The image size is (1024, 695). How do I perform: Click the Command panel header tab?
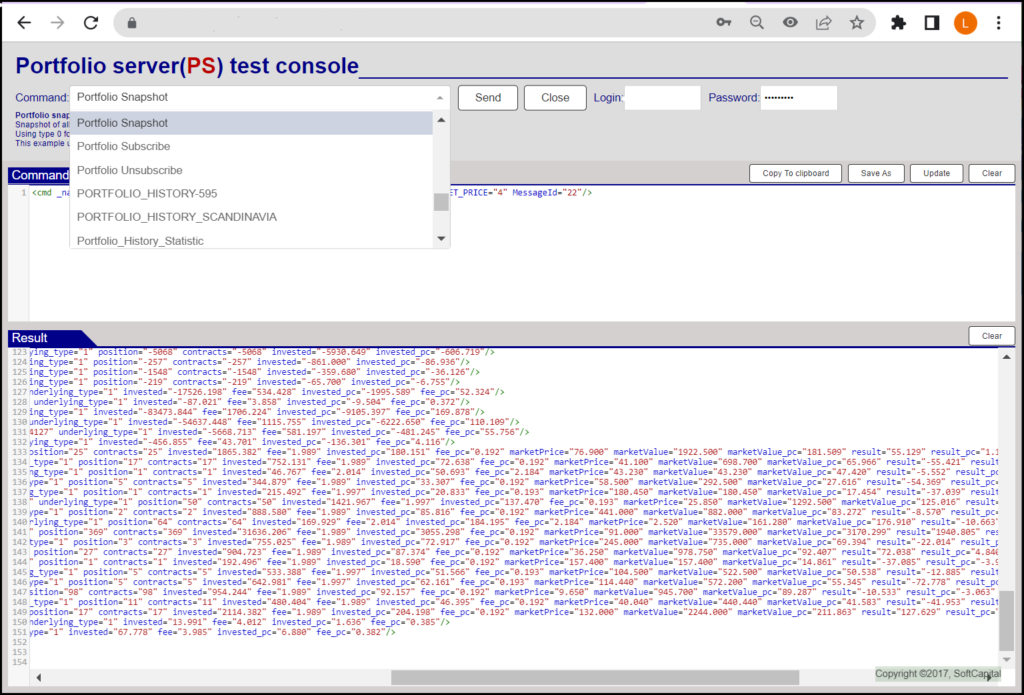point(39,175)
